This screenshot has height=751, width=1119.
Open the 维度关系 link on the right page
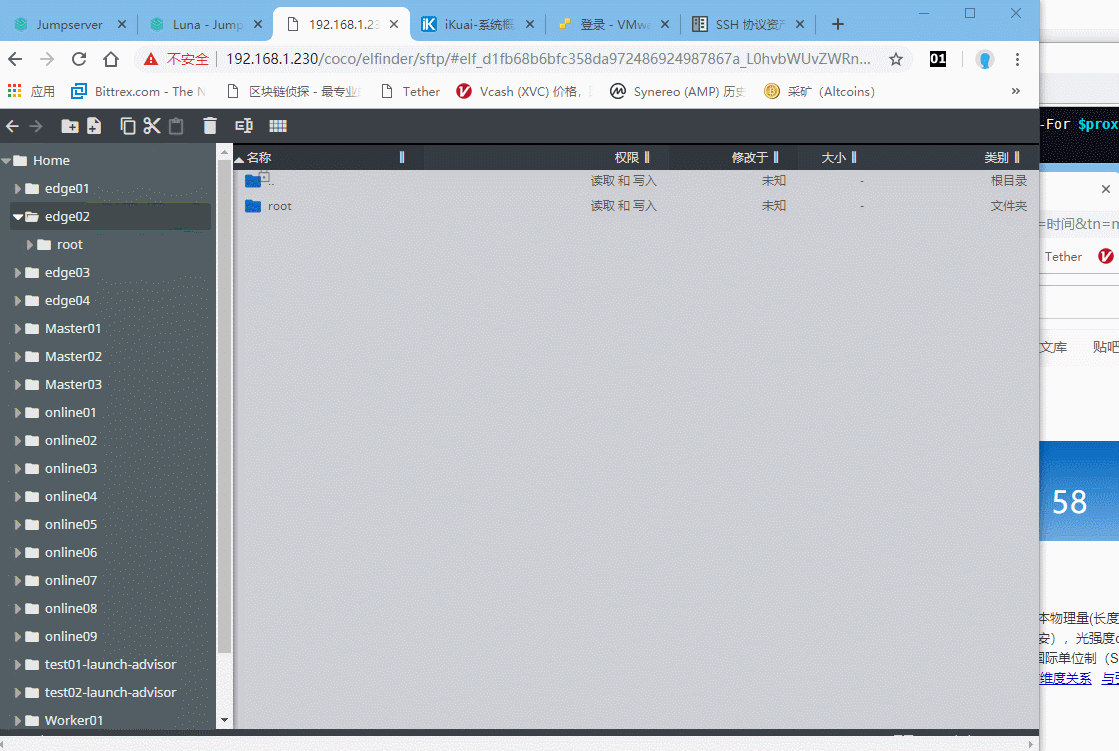click(1065, 678)
